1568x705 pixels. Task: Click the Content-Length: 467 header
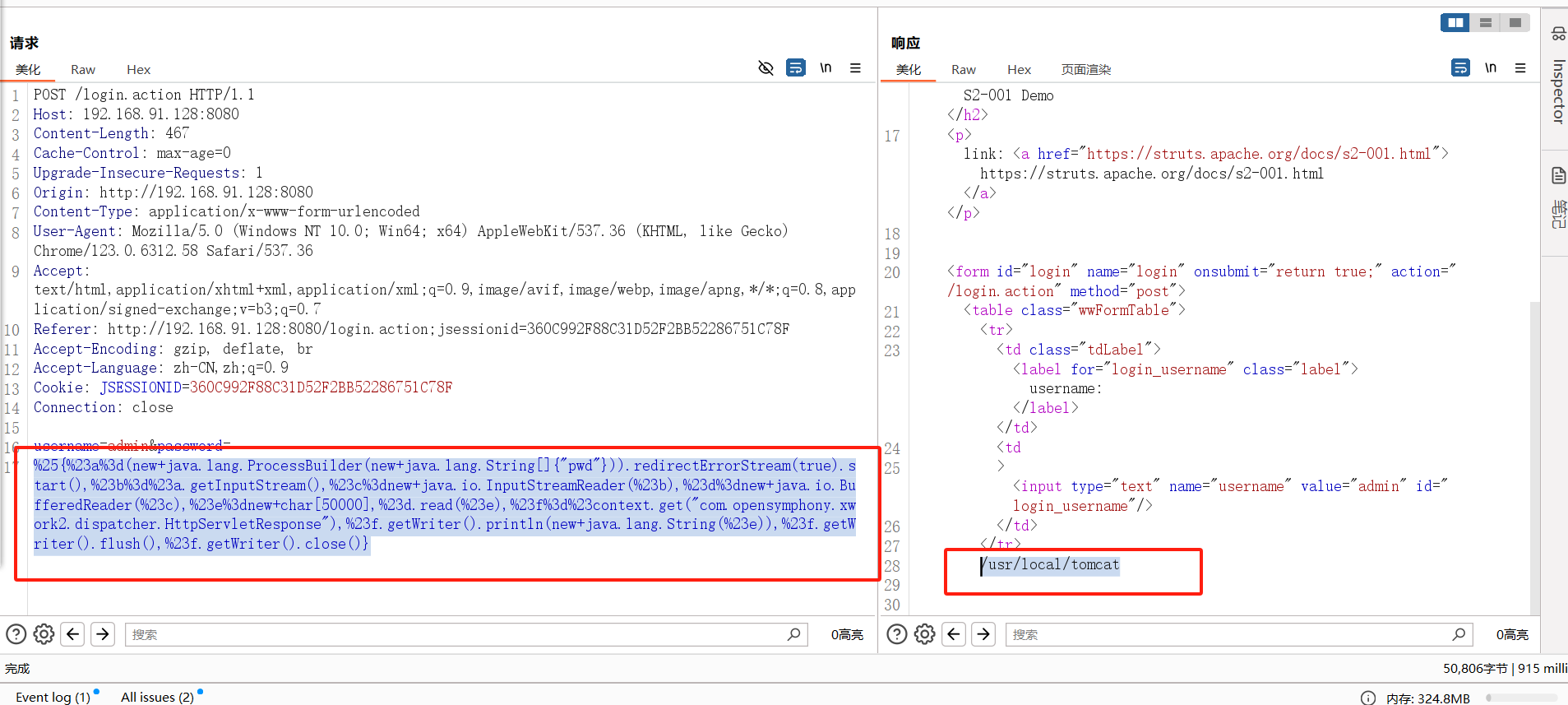(111, 133)
